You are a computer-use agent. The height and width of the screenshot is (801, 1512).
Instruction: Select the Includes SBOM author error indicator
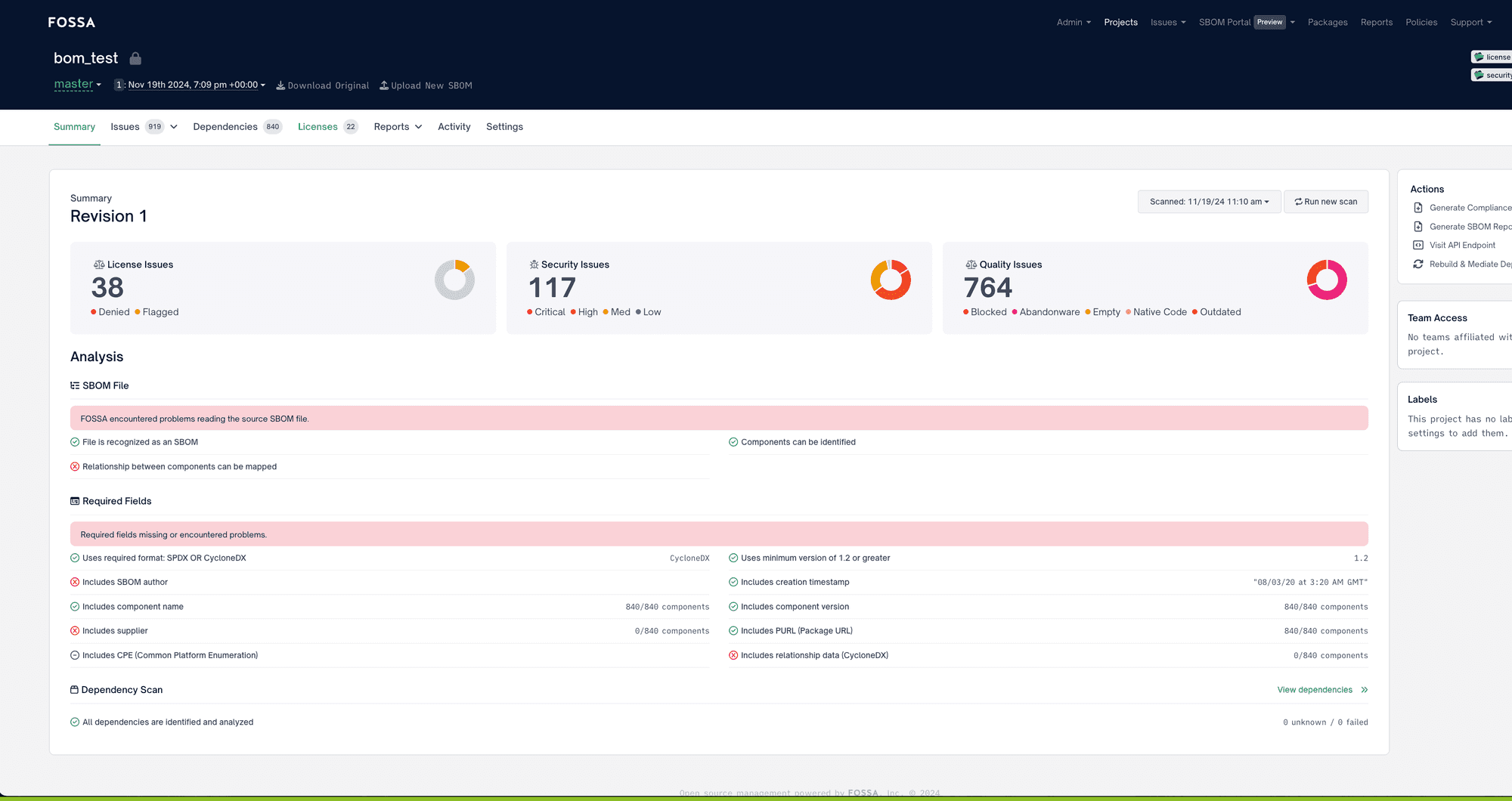pyautogui.click(x=74, y=582)
